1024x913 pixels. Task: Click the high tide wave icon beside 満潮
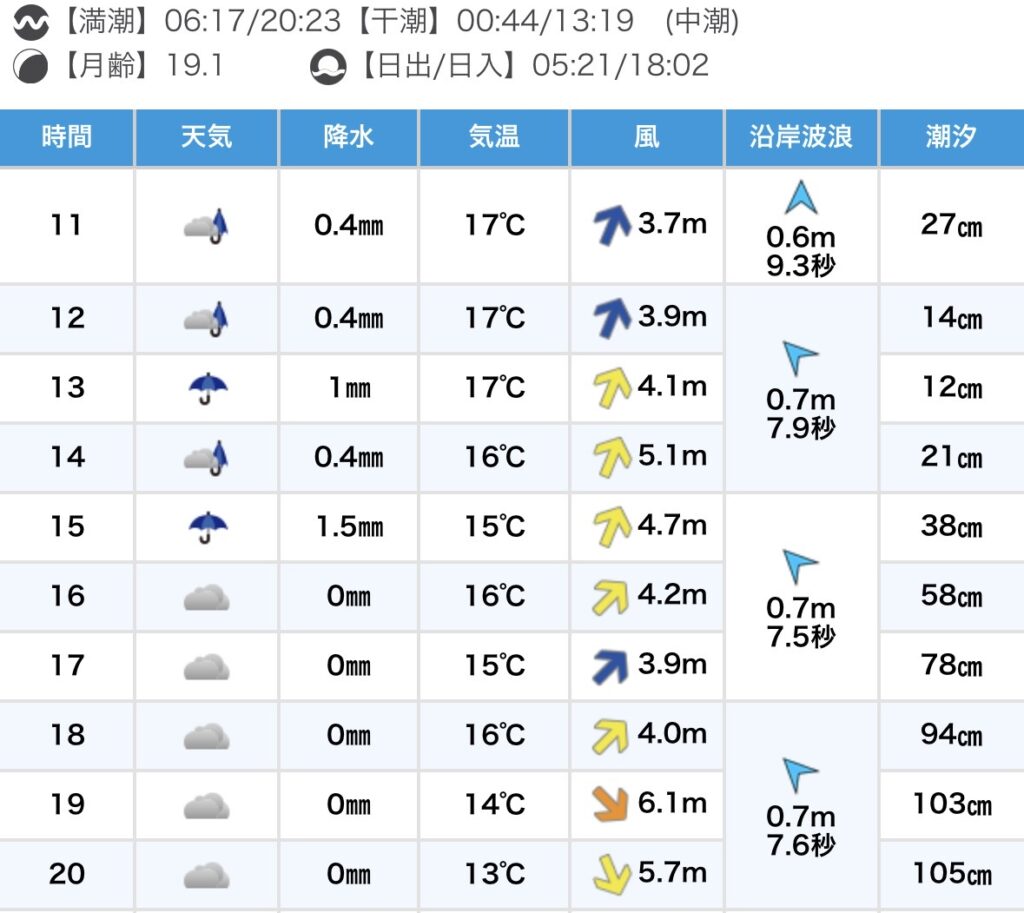coord(31,21)
